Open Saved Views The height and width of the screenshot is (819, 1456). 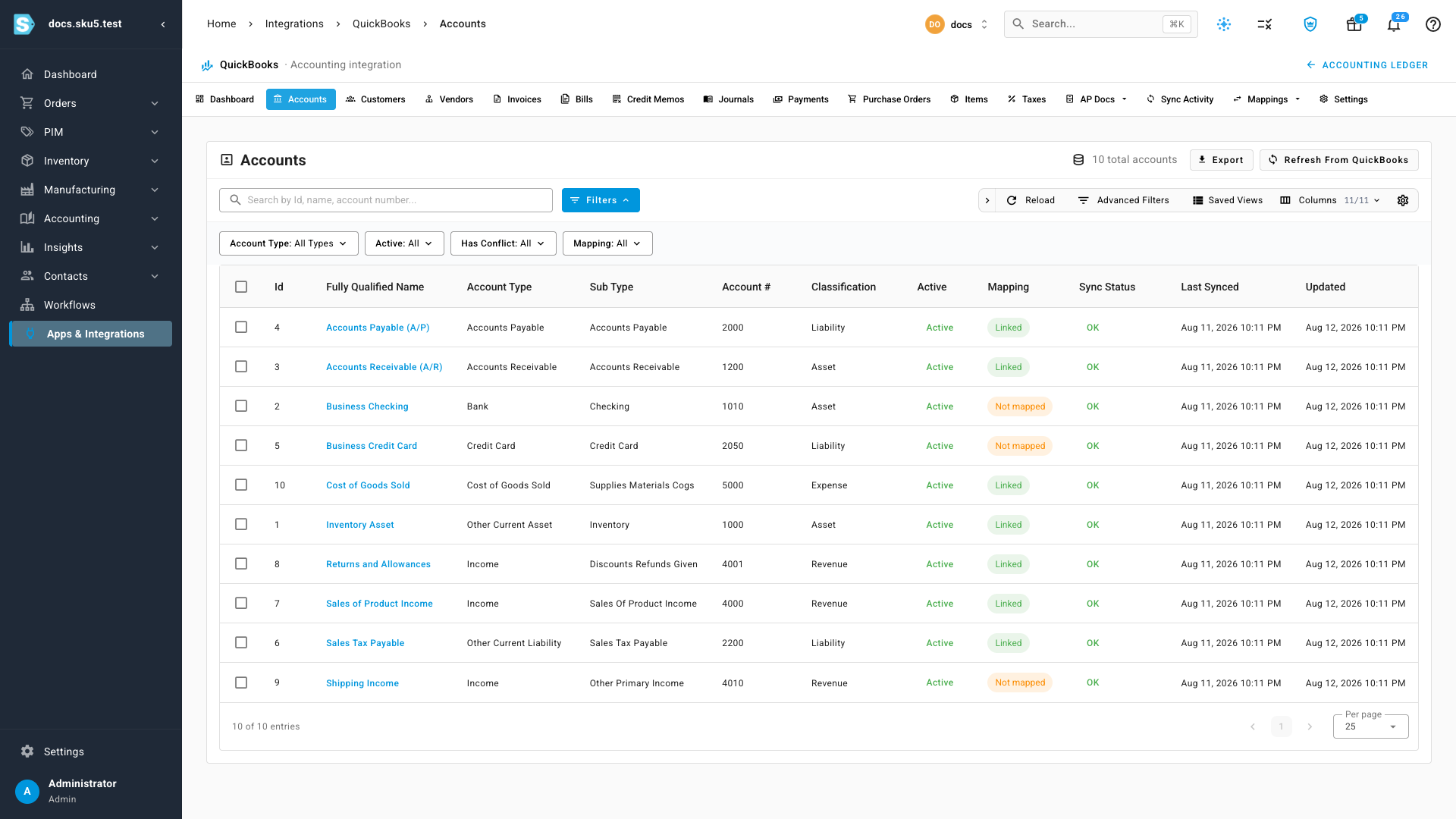click(x=1228, y=200)
